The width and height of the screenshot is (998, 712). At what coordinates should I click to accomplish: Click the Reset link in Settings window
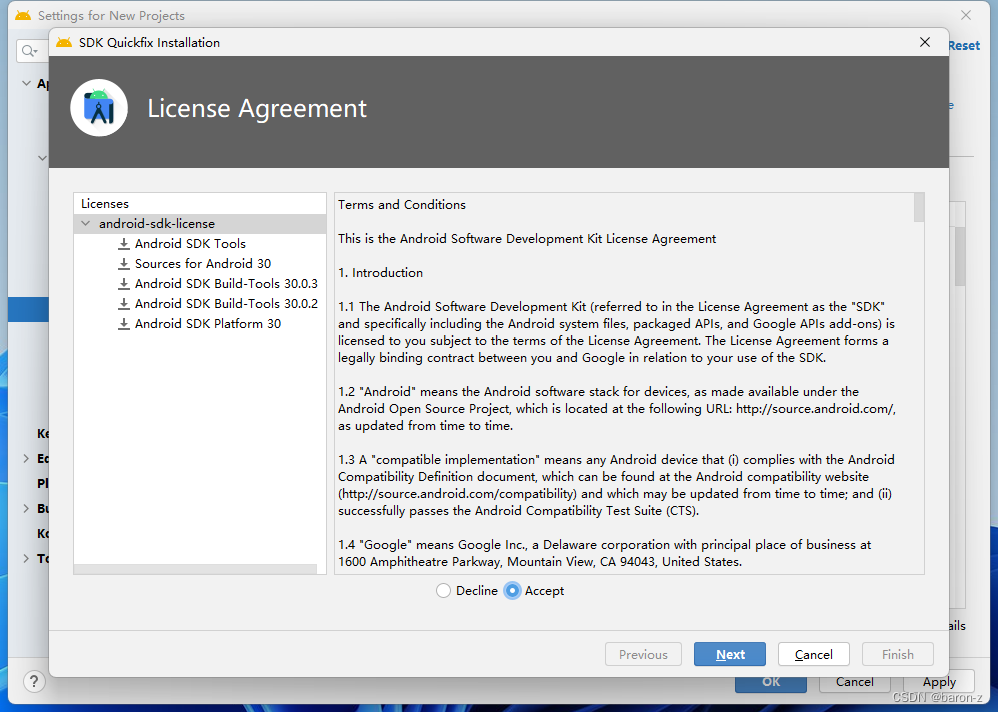tap(964, 46)
